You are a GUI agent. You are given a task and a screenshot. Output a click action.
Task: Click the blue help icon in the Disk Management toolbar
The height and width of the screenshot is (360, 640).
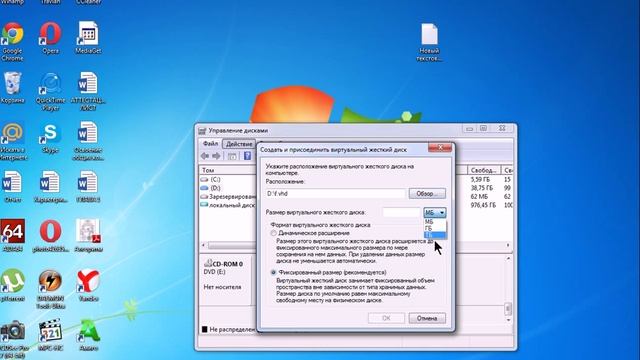click(247, 156)
